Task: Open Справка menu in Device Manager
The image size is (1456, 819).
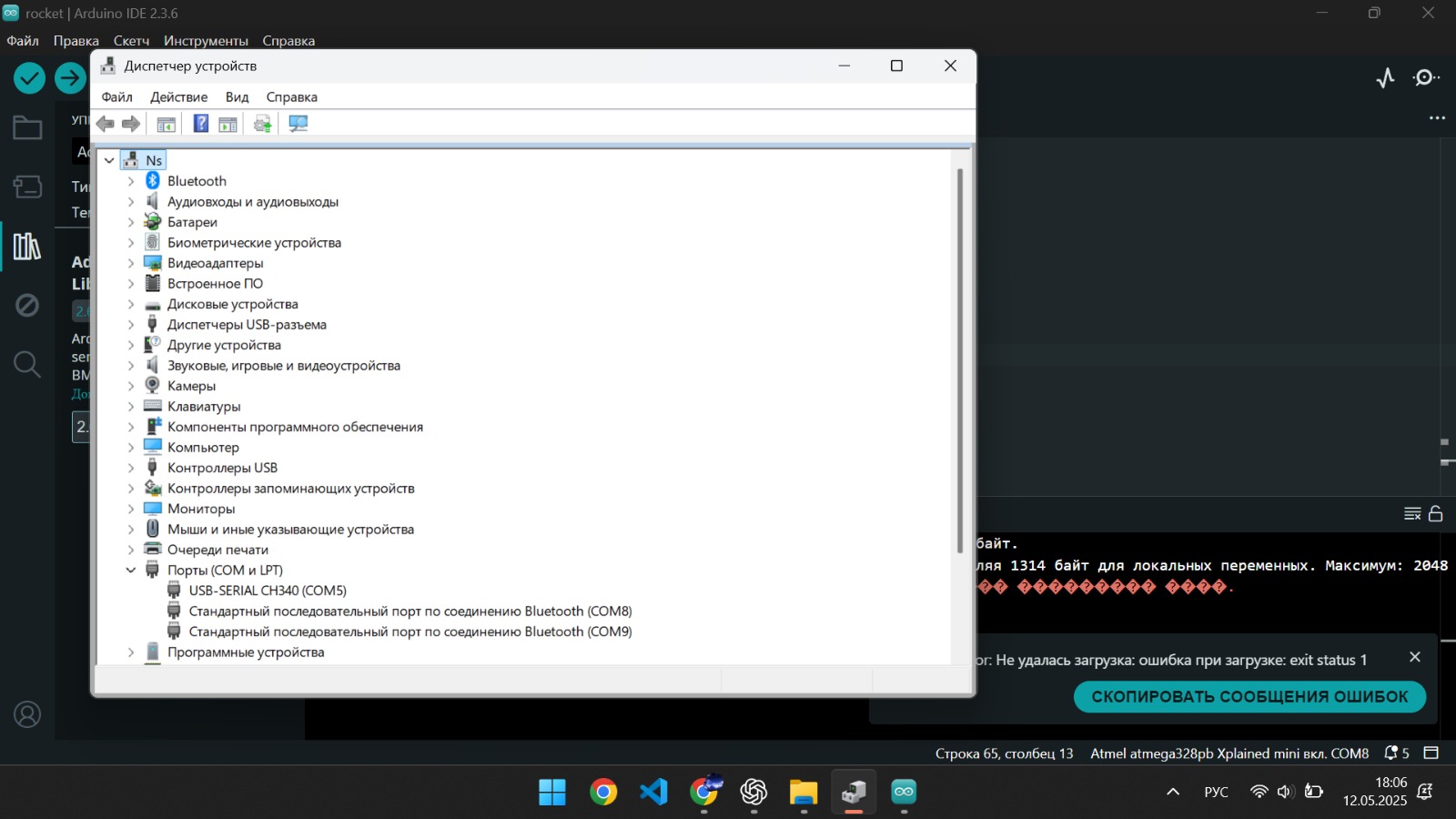Action: (x=291, y=97)
